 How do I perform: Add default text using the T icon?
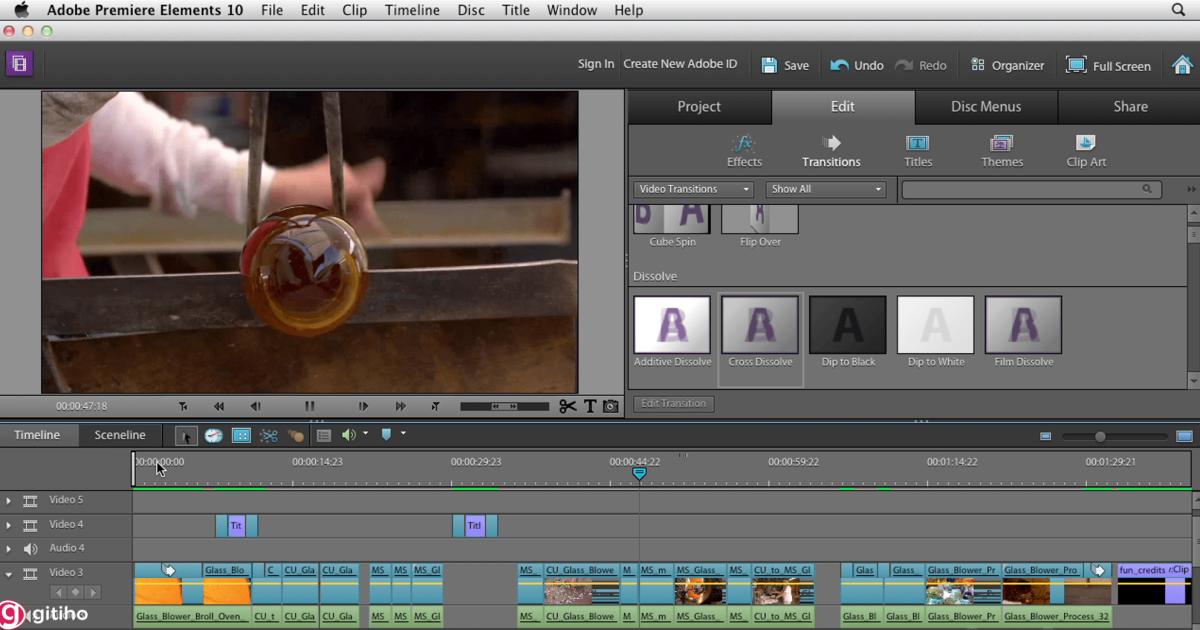(x=590, y=406)
